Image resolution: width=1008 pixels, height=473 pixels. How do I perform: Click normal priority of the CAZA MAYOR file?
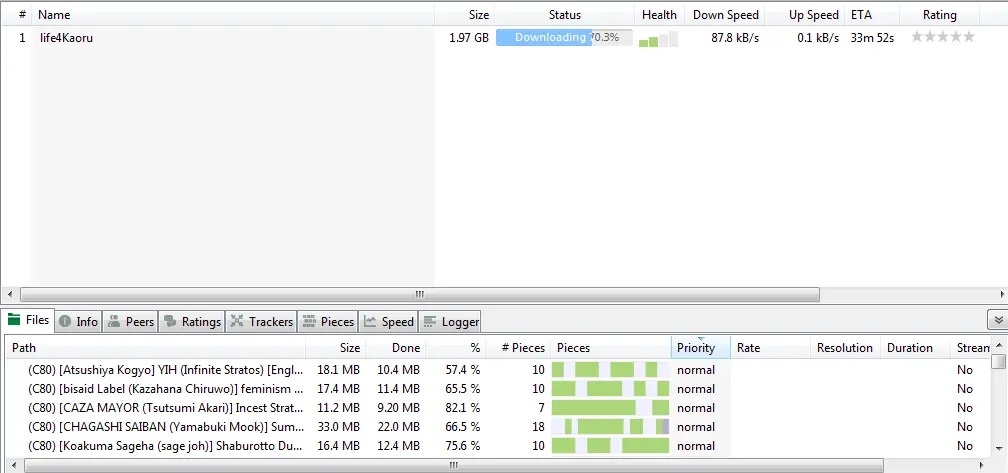[x=696, y=407]
